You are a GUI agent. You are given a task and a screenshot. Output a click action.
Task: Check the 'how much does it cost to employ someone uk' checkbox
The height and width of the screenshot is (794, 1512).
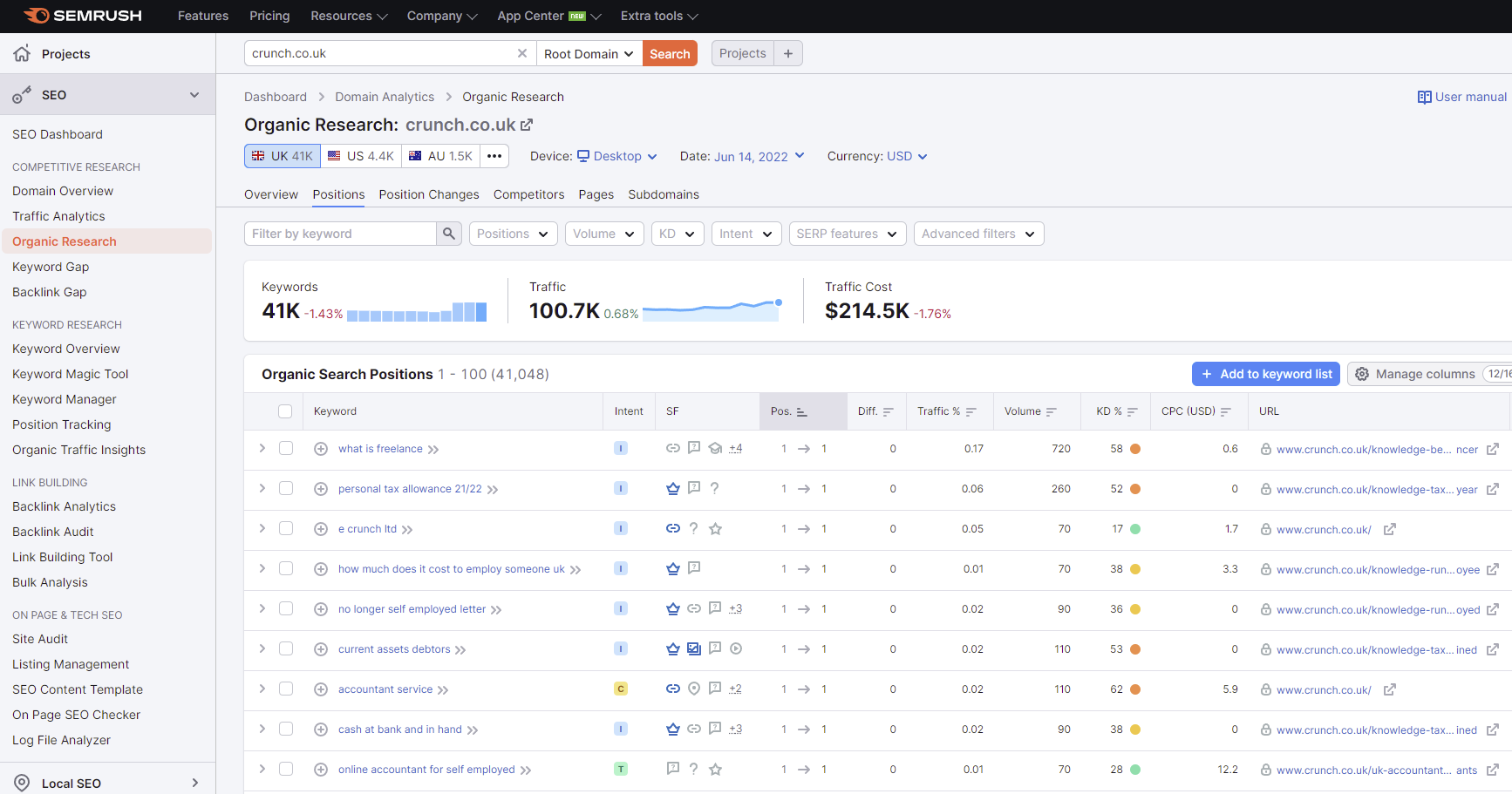pyautogui.click(x=286, y=568)
